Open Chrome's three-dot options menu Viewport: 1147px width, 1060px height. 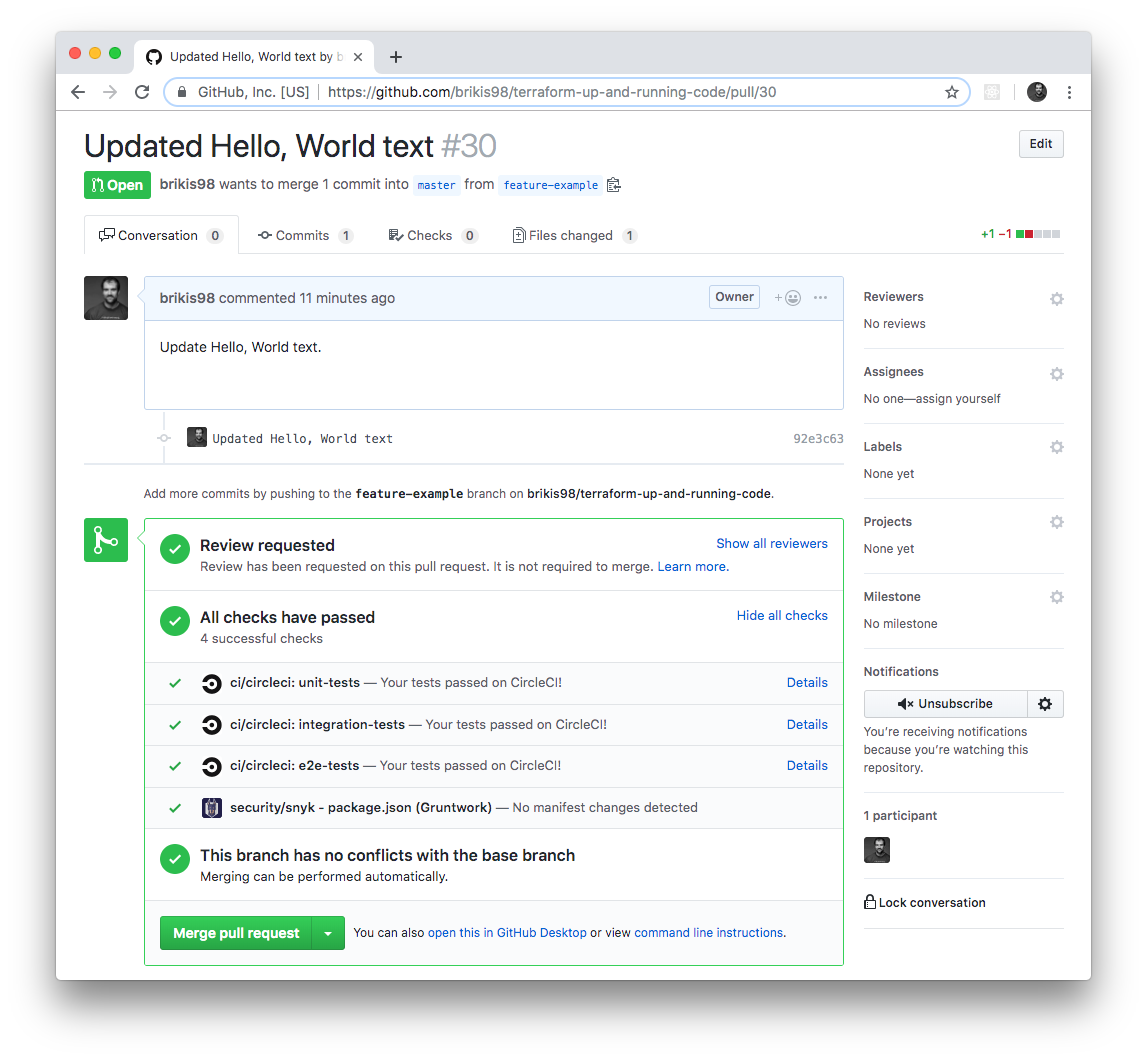[1070, 91]
